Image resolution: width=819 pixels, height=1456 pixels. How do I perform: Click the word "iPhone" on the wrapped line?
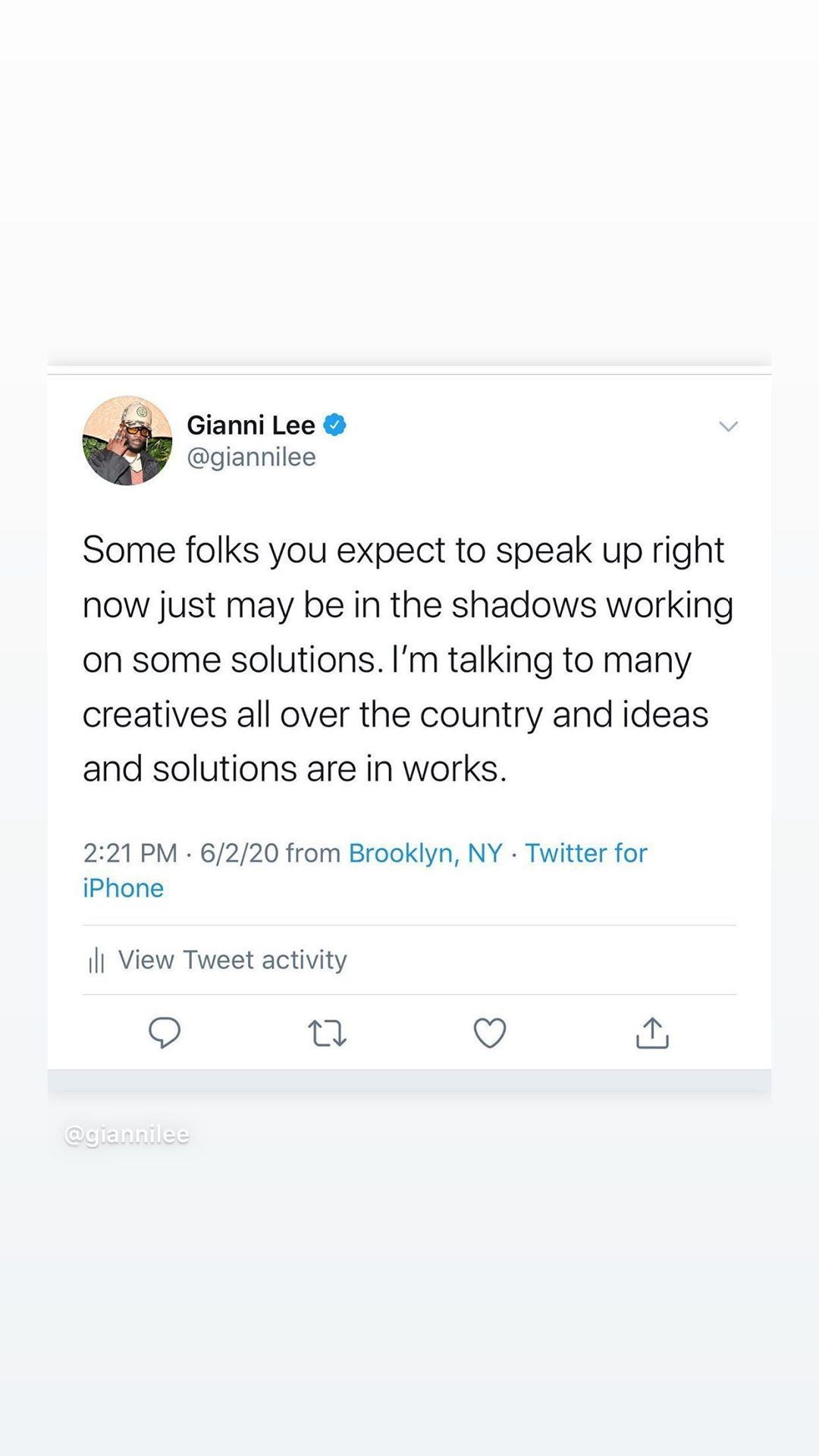click(x=124, y=888)
